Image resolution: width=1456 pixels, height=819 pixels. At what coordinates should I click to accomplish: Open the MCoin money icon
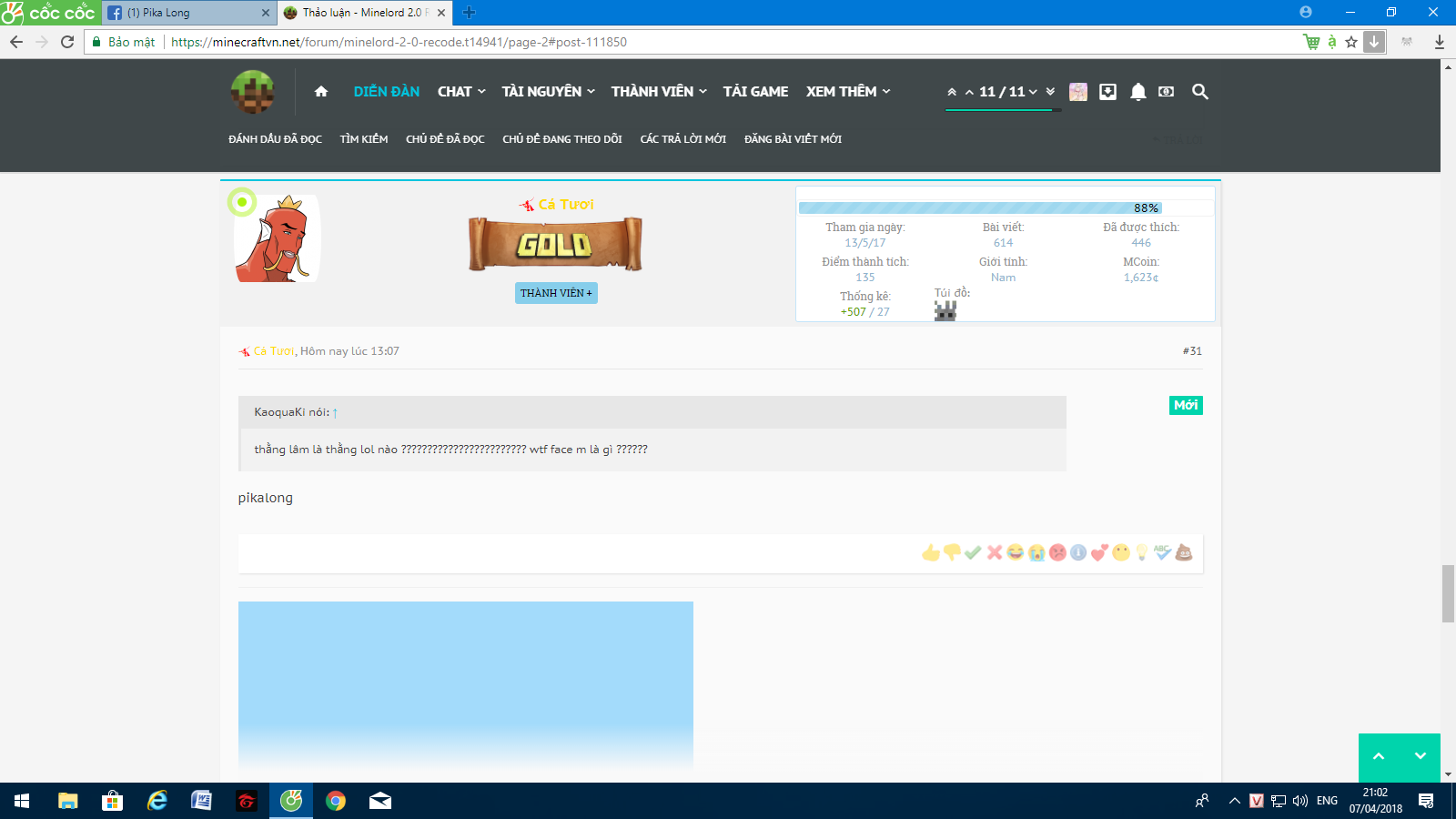coord(1166,92)
